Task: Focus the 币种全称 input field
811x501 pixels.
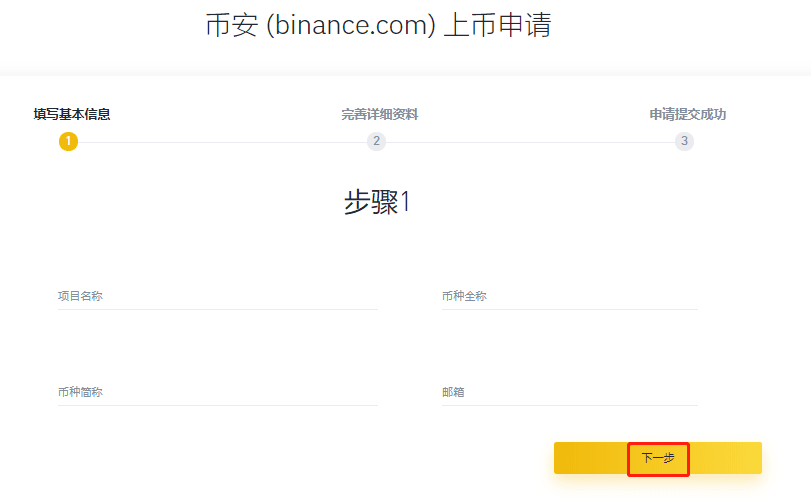Action: 570,296
